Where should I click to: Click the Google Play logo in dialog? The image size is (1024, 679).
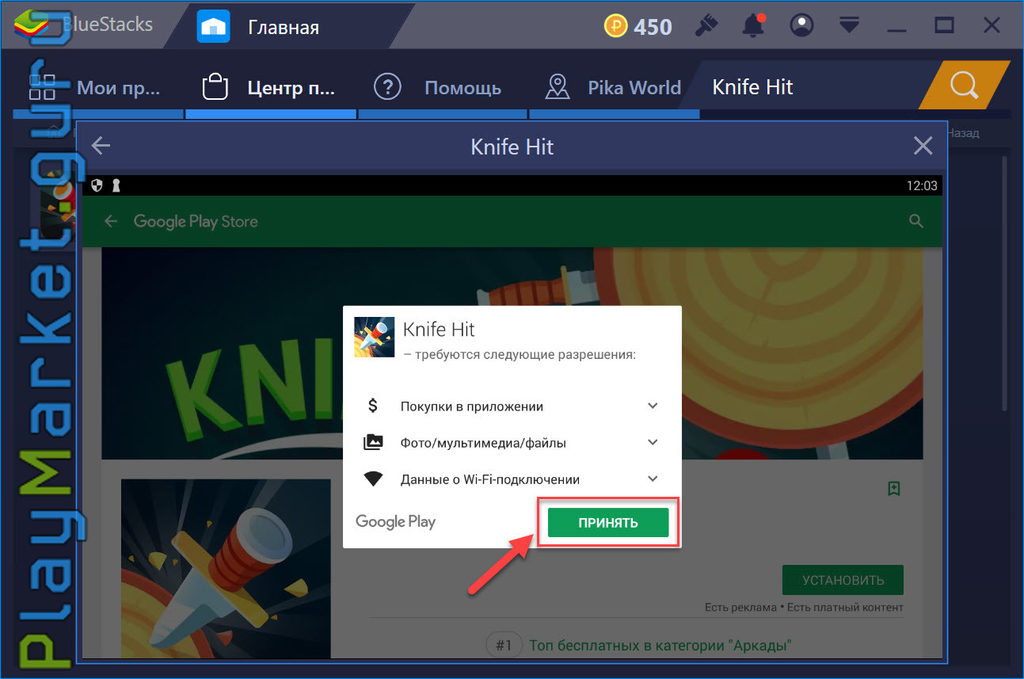[395, 522]
